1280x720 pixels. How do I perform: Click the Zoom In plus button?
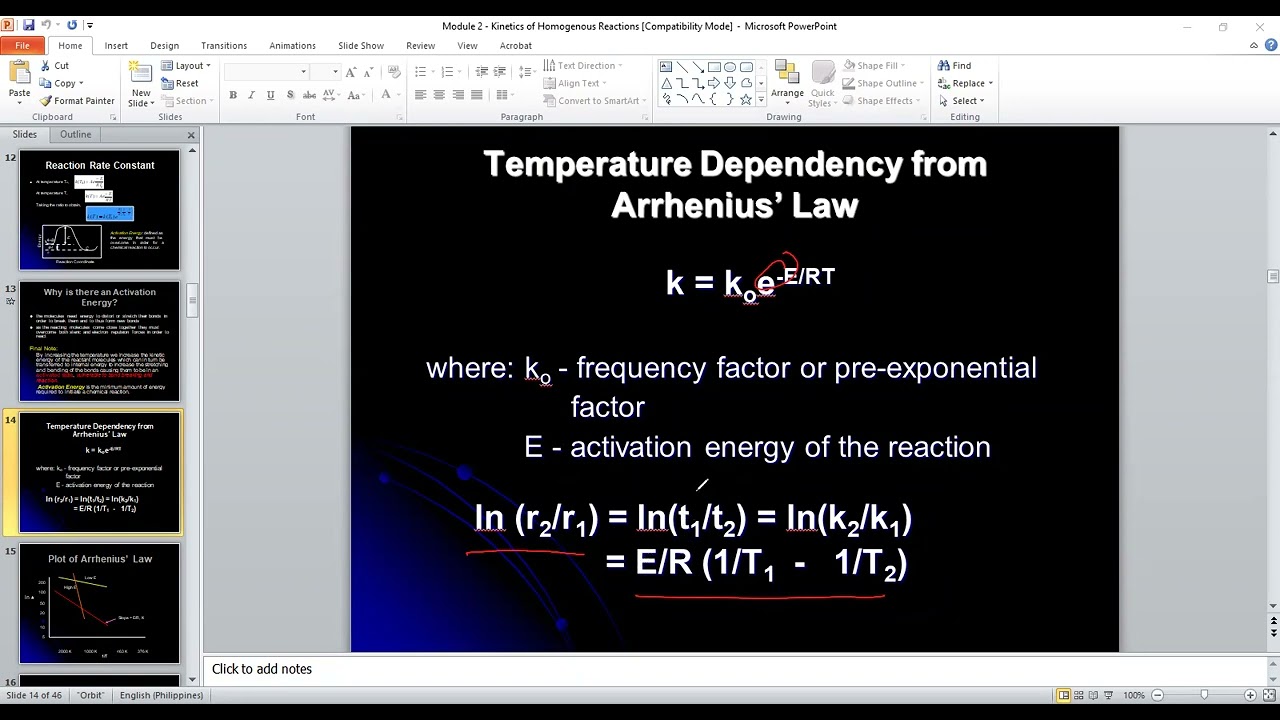coord(1250,695)
